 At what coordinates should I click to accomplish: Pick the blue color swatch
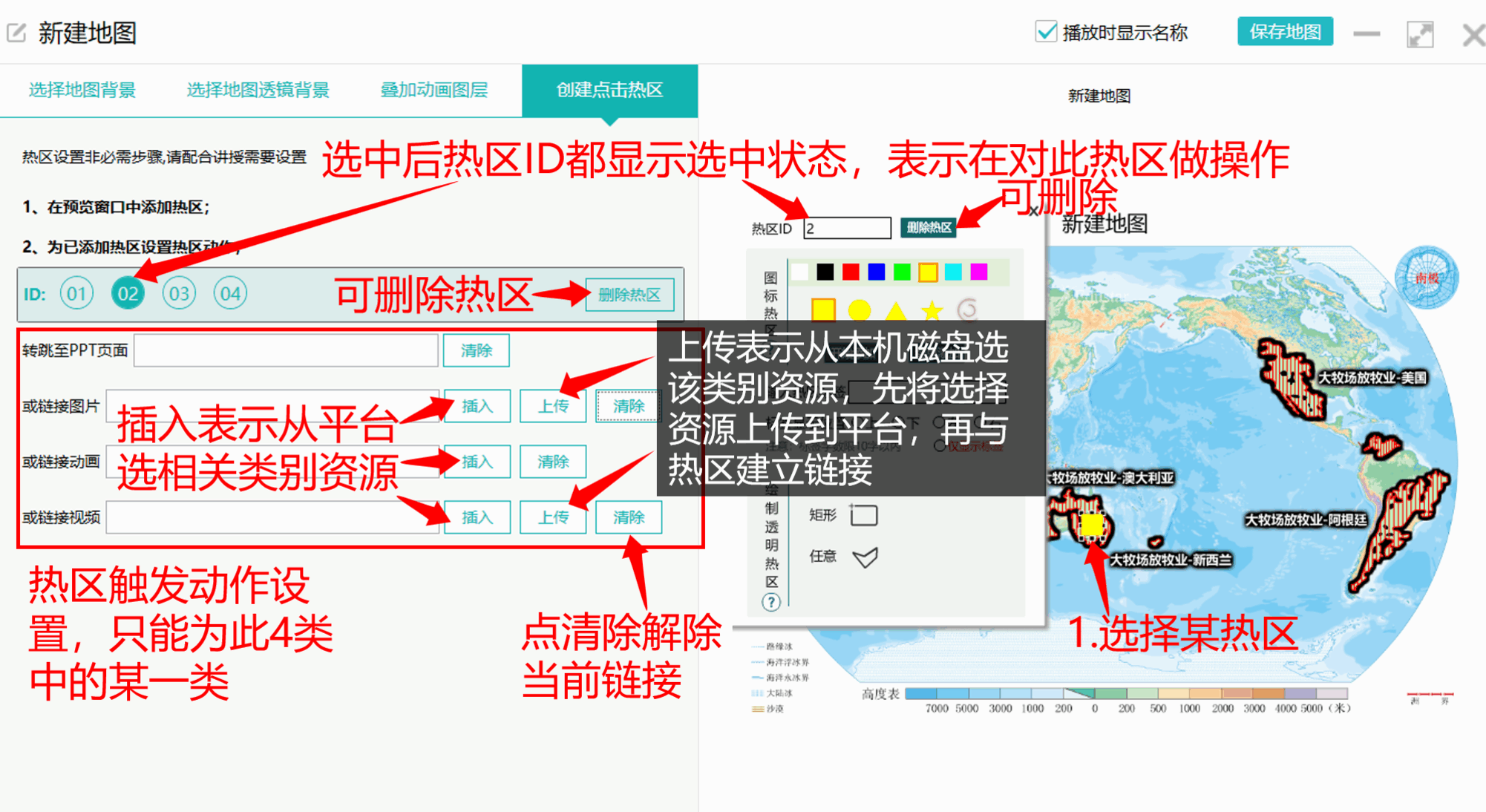[x=876, y=272]
